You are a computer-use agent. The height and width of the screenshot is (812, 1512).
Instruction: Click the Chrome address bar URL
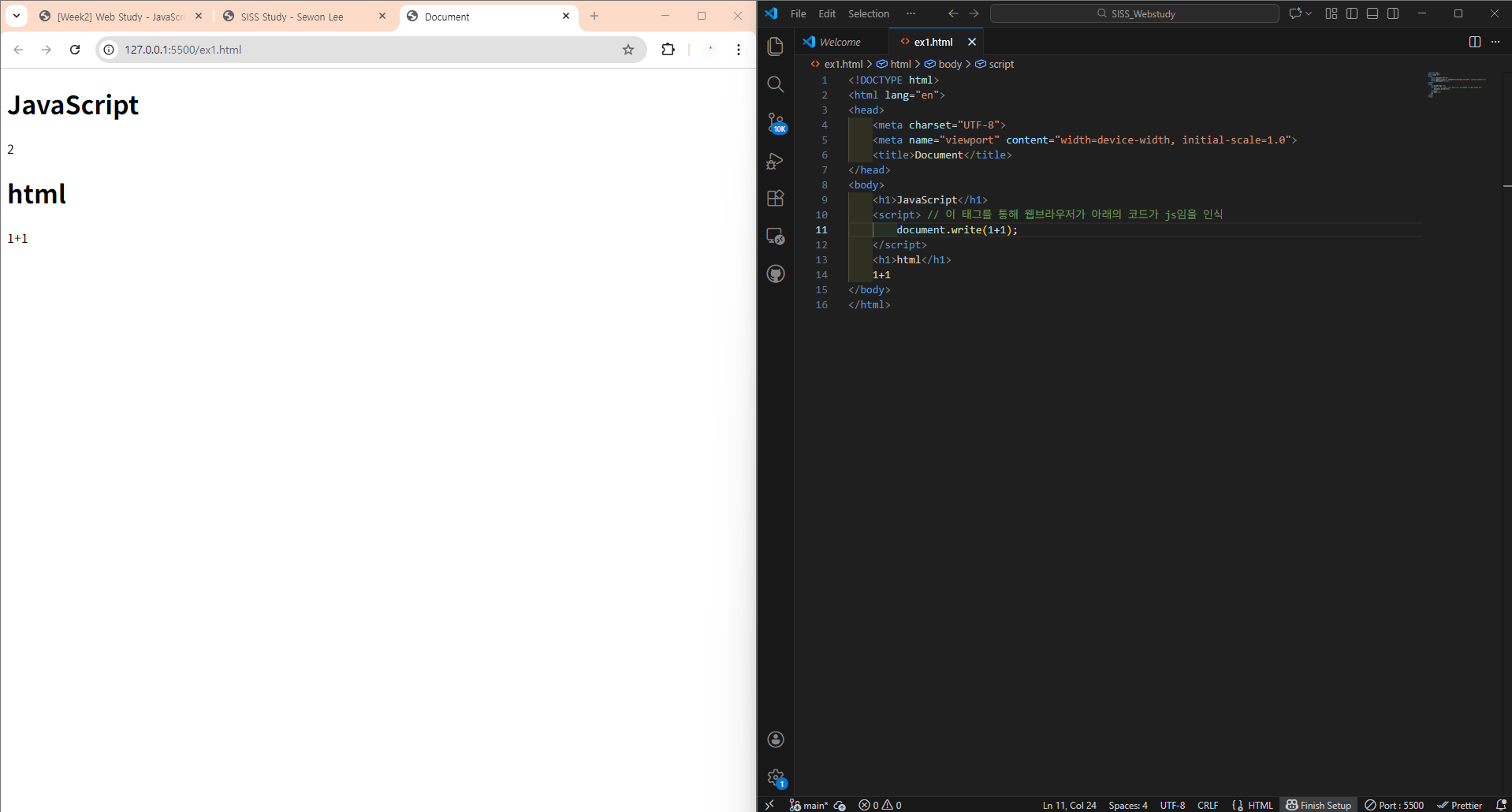[183, 50]
